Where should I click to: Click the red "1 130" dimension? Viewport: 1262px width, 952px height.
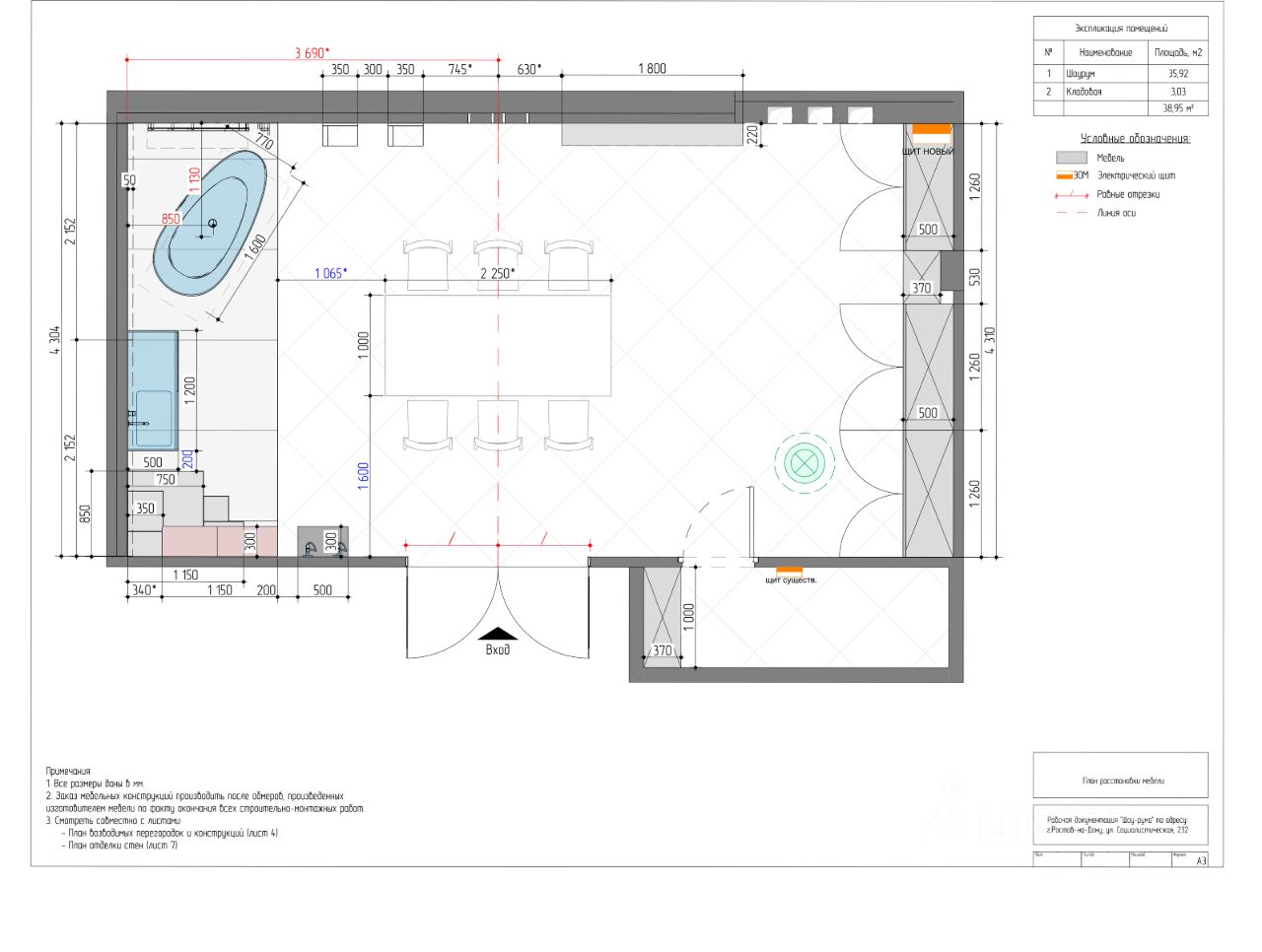point(195,181)
